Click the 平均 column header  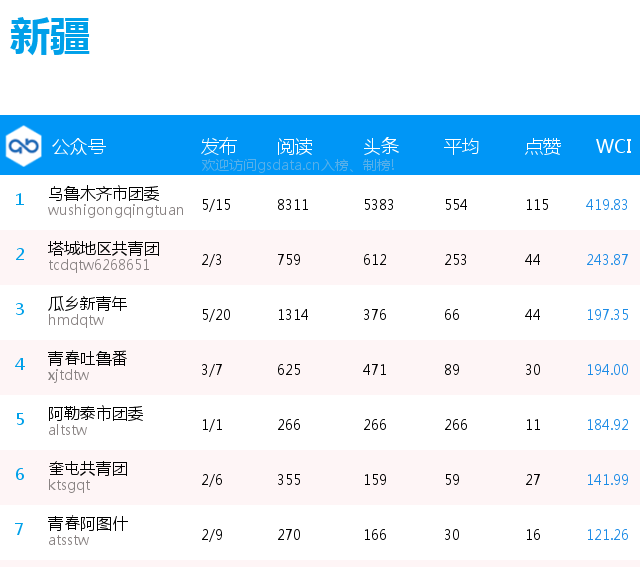(x=462, y=147)
